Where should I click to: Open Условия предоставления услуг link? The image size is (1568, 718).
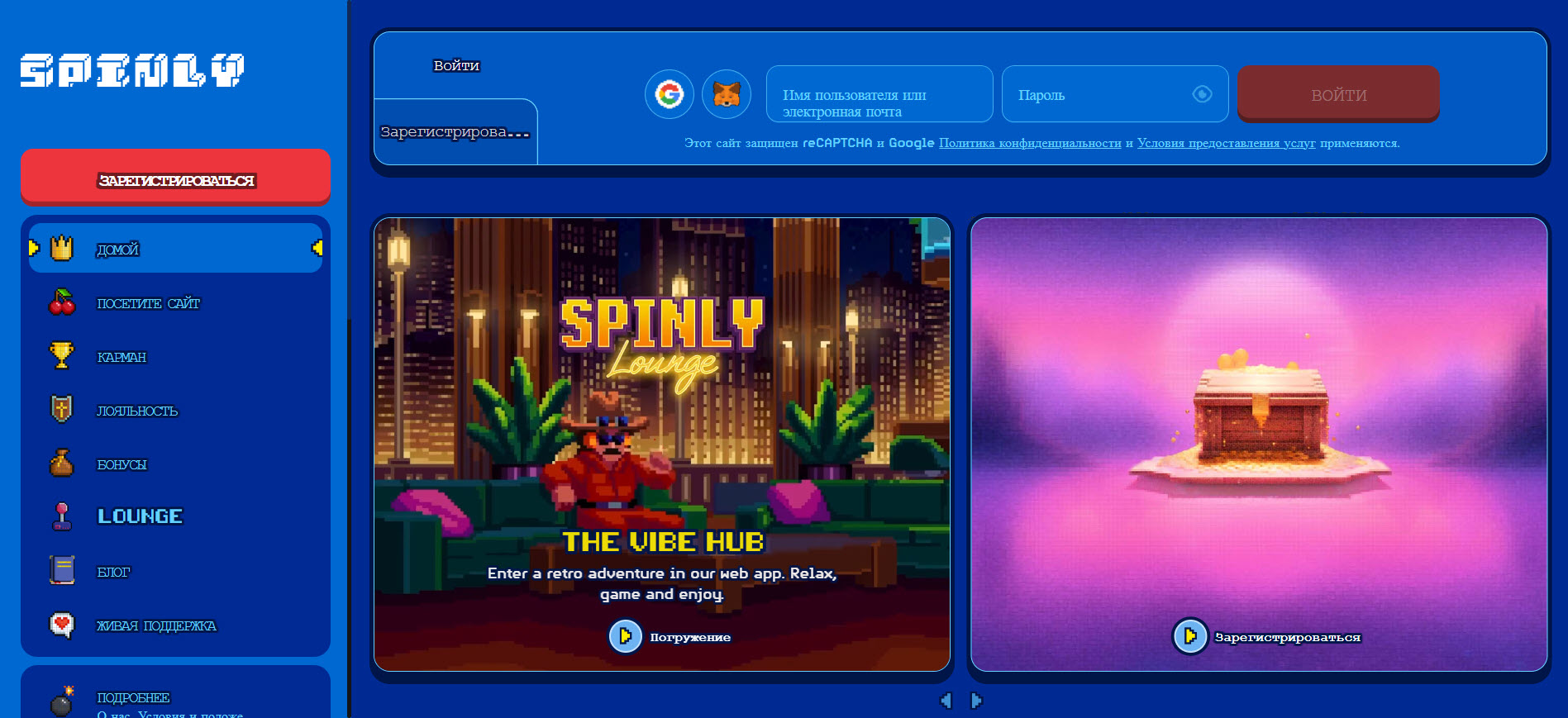[x=1226, y=143]
